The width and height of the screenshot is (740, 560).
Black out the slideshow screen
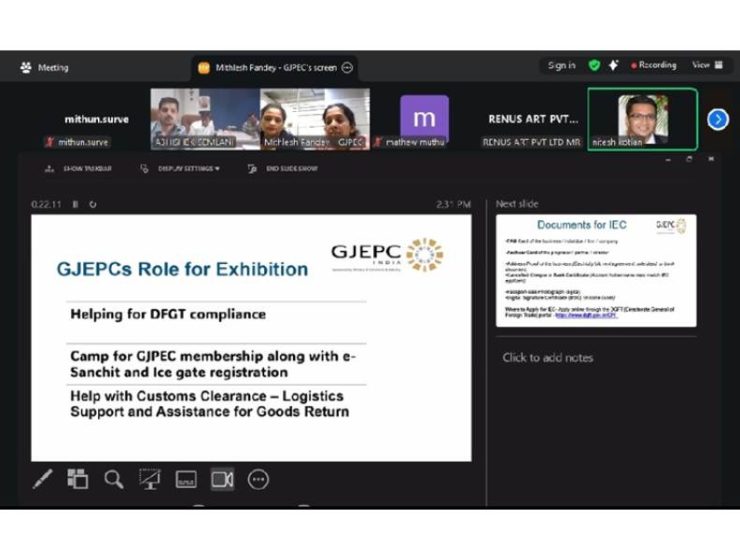point(150,480)
